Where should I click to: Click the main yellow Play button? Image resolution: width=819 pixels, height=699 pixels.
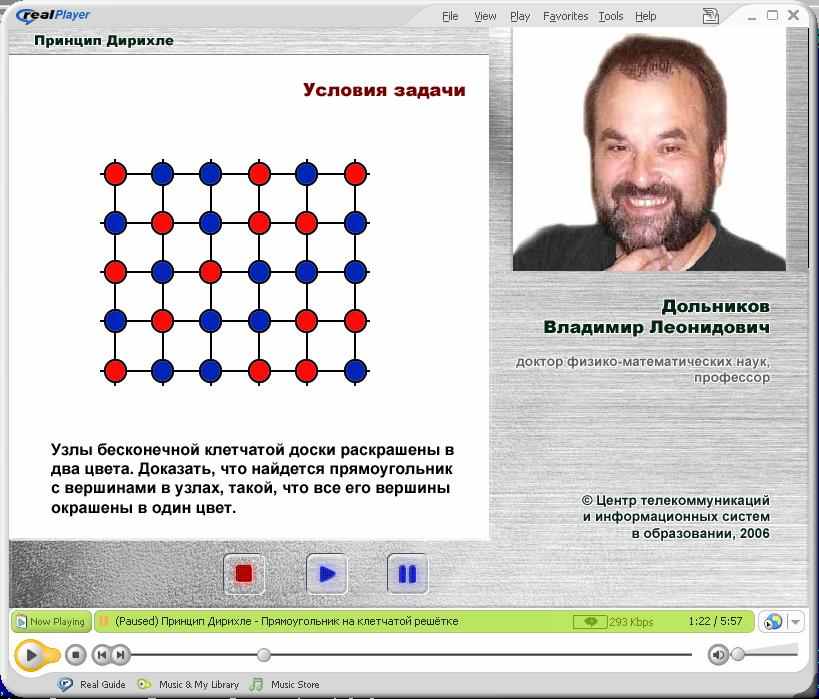[x=31, y=655]
